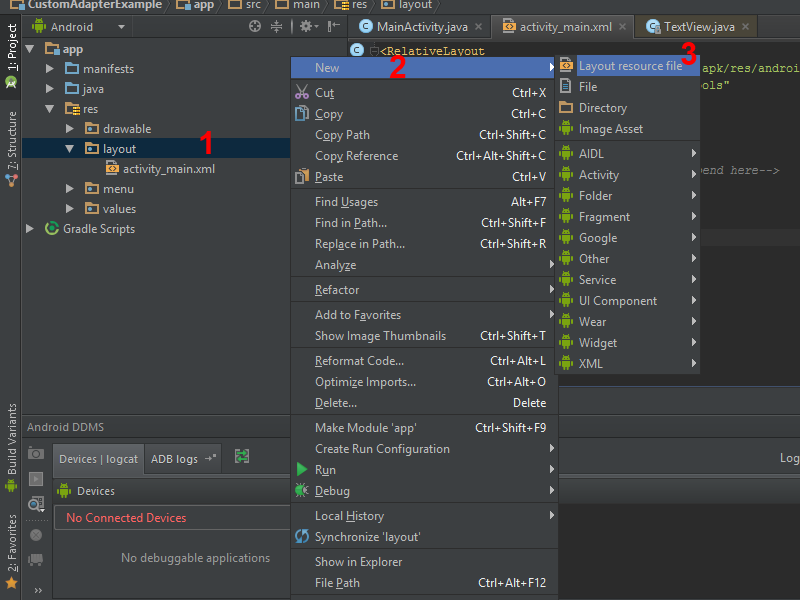Click the screen capture camera icon in DDMS

click(36, 454)
